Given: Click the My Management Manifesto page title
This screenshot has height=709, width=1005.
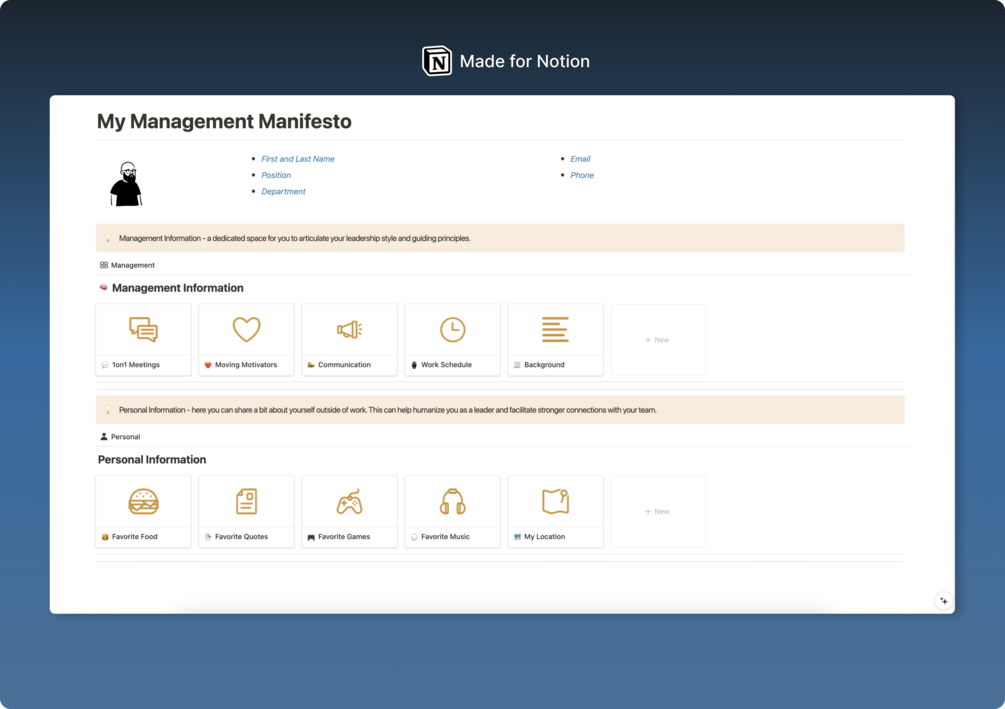Looking at the screenshot, I should (x=224, y=121).
